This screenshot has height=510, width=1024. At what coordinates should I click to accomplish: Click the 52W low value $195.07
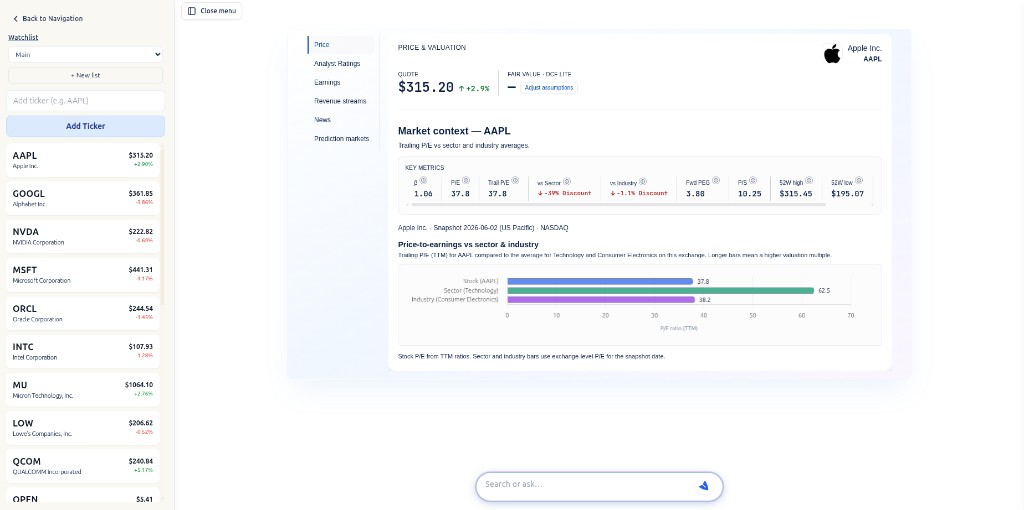pos(848,194)
